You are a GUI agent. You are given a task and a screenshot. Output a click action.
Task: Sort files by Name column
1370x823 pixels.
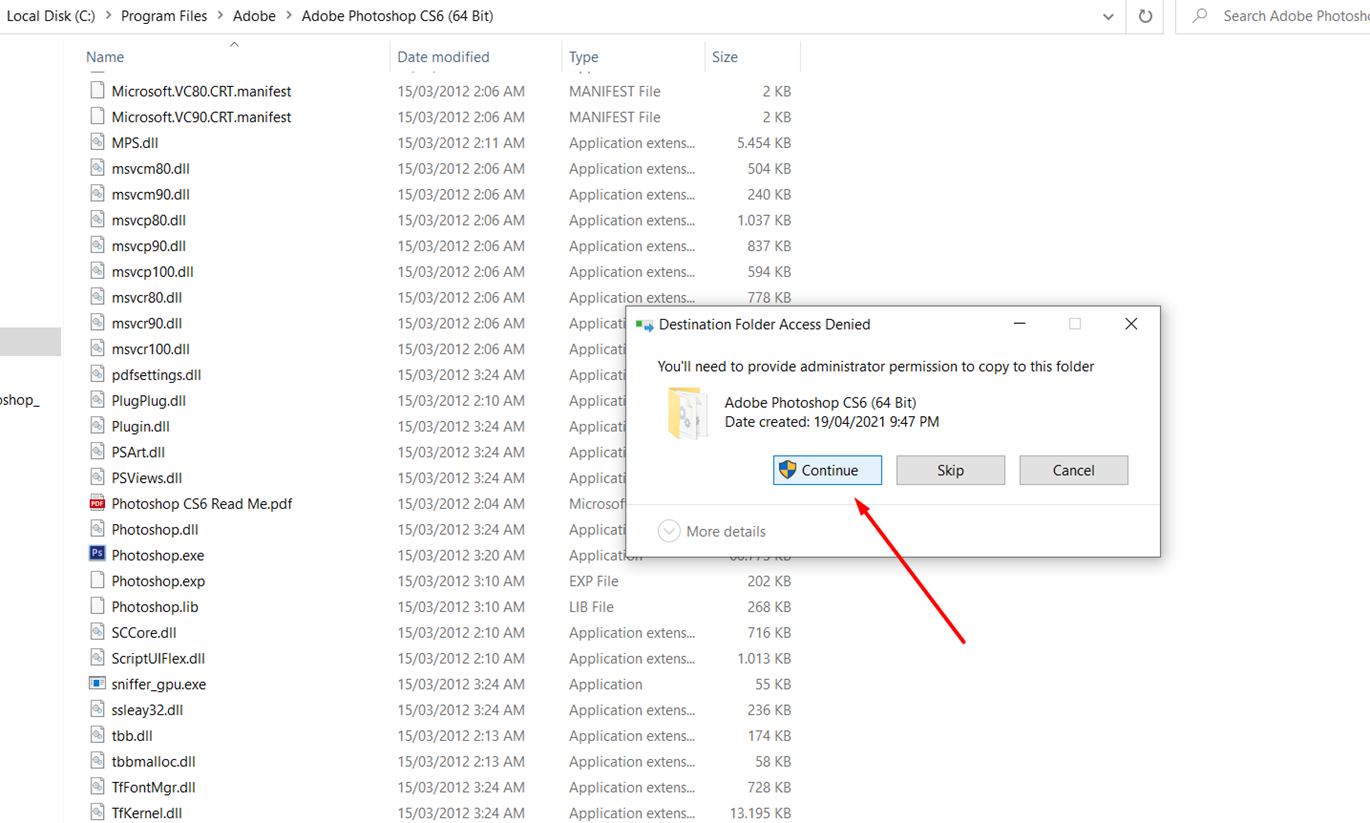pos(105,57)
